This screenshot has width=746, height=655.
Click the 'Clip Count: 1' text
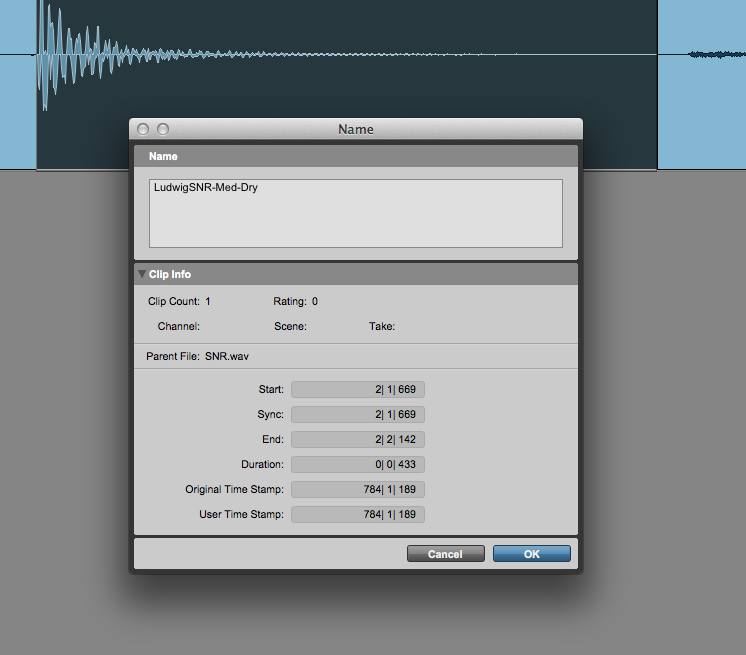click(x=179, y=302)
